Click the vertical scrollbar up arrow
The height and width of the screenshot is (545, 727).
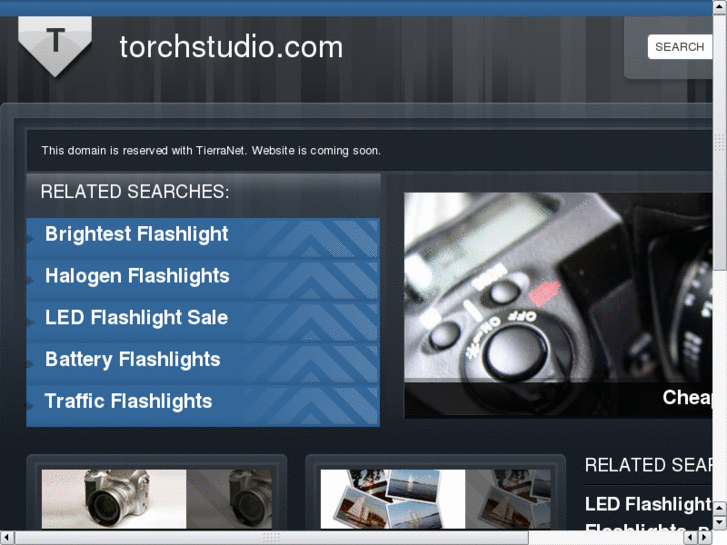pos(720,6)
